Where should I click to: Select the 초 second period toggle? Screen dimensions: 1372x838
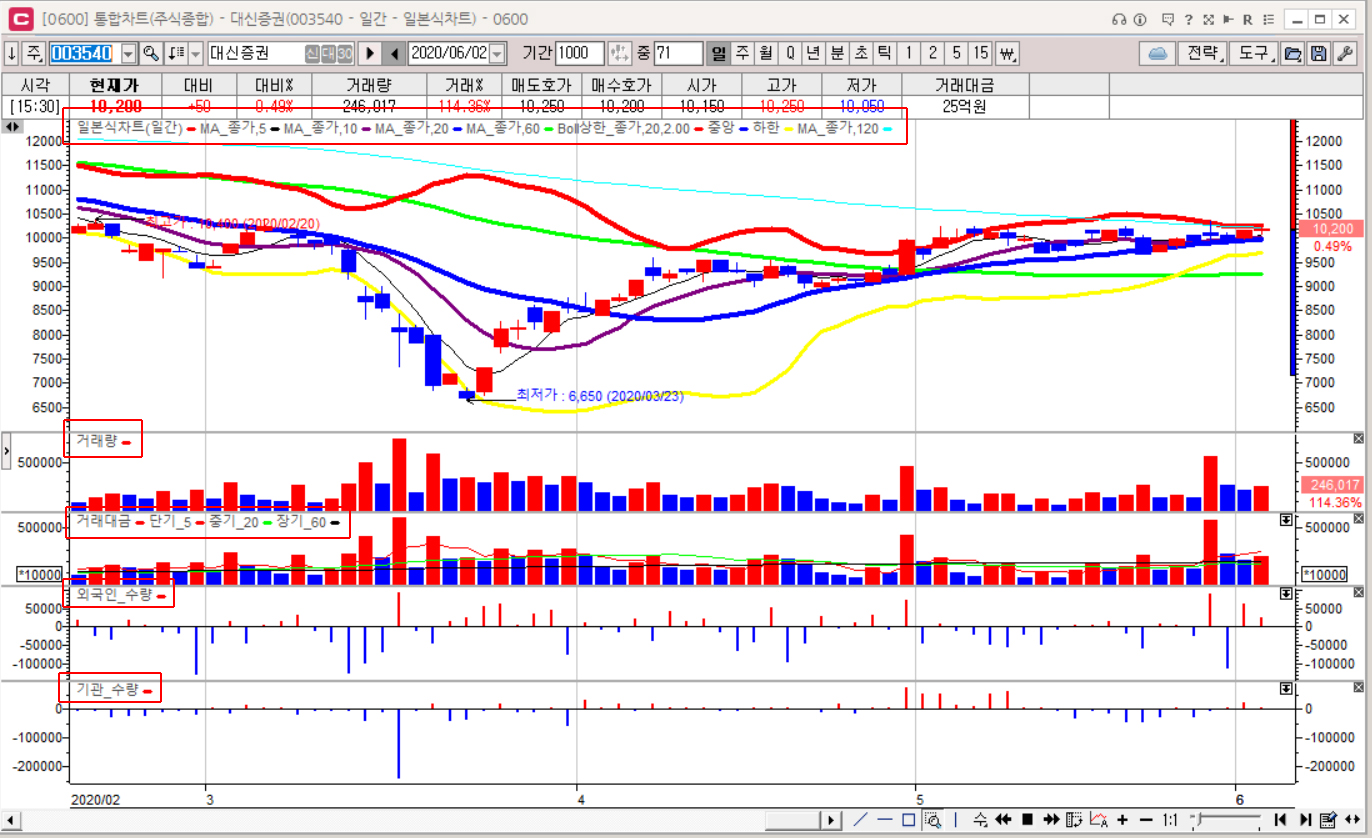click(x=861, y=53)
